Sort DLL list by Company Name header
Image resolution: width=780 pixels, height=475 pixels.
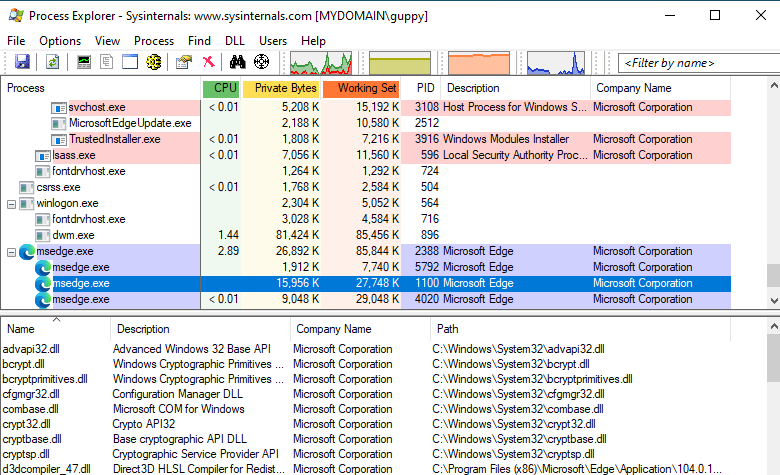[360, 329]
